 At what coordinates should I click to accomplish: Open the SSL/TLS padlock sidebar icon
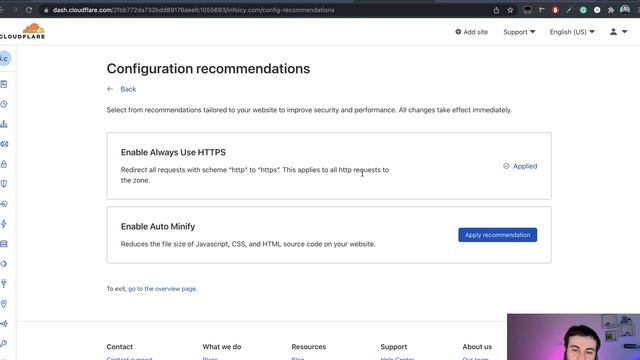[4, 164]
